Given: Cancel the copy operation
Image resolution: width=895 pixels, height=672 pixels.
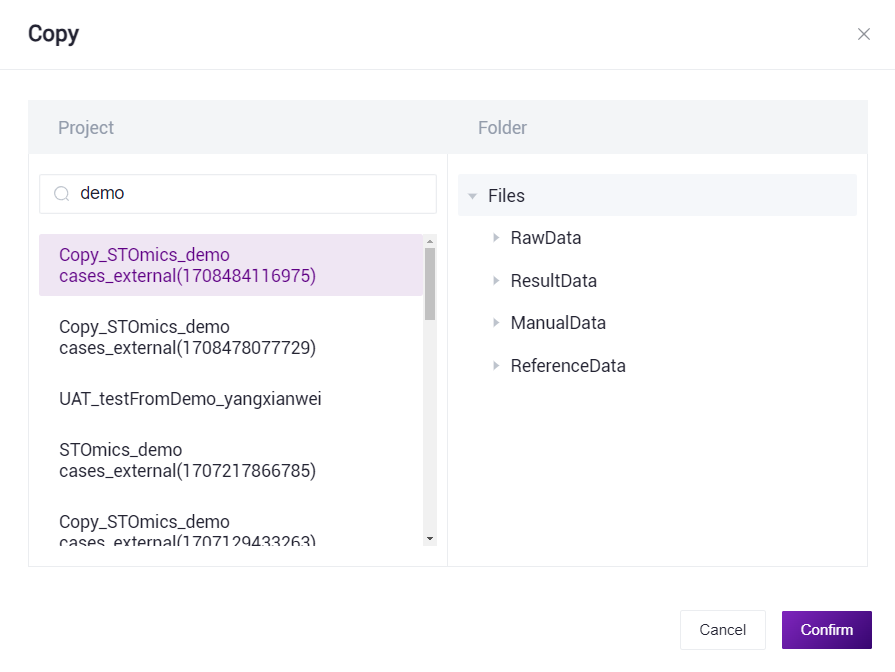Looking at the screenshot, I should [x=723, y=630].
